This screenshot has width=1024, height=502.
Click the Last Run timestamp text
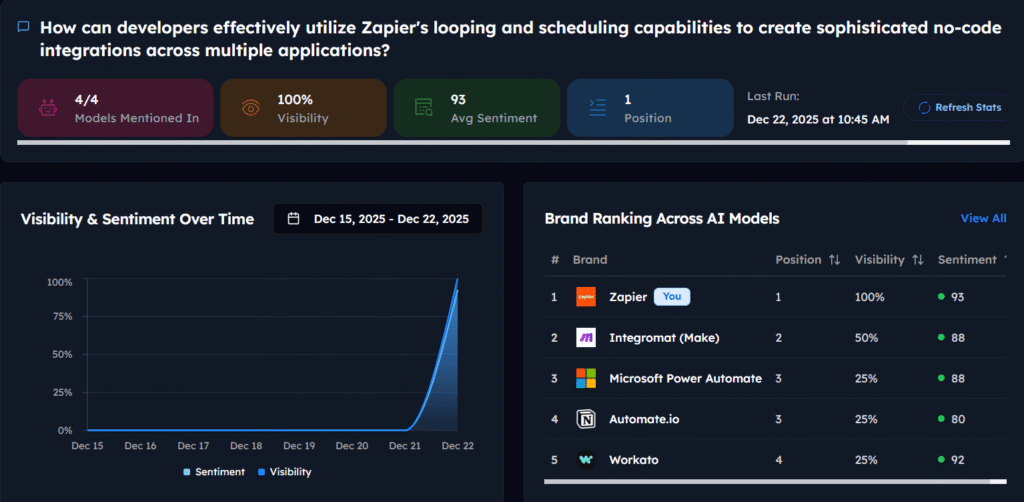pos(818,120)
